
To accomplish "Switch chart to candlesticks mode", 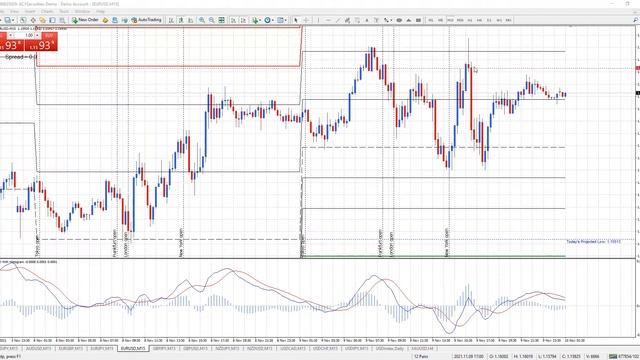I will click(x=181, y=20).
